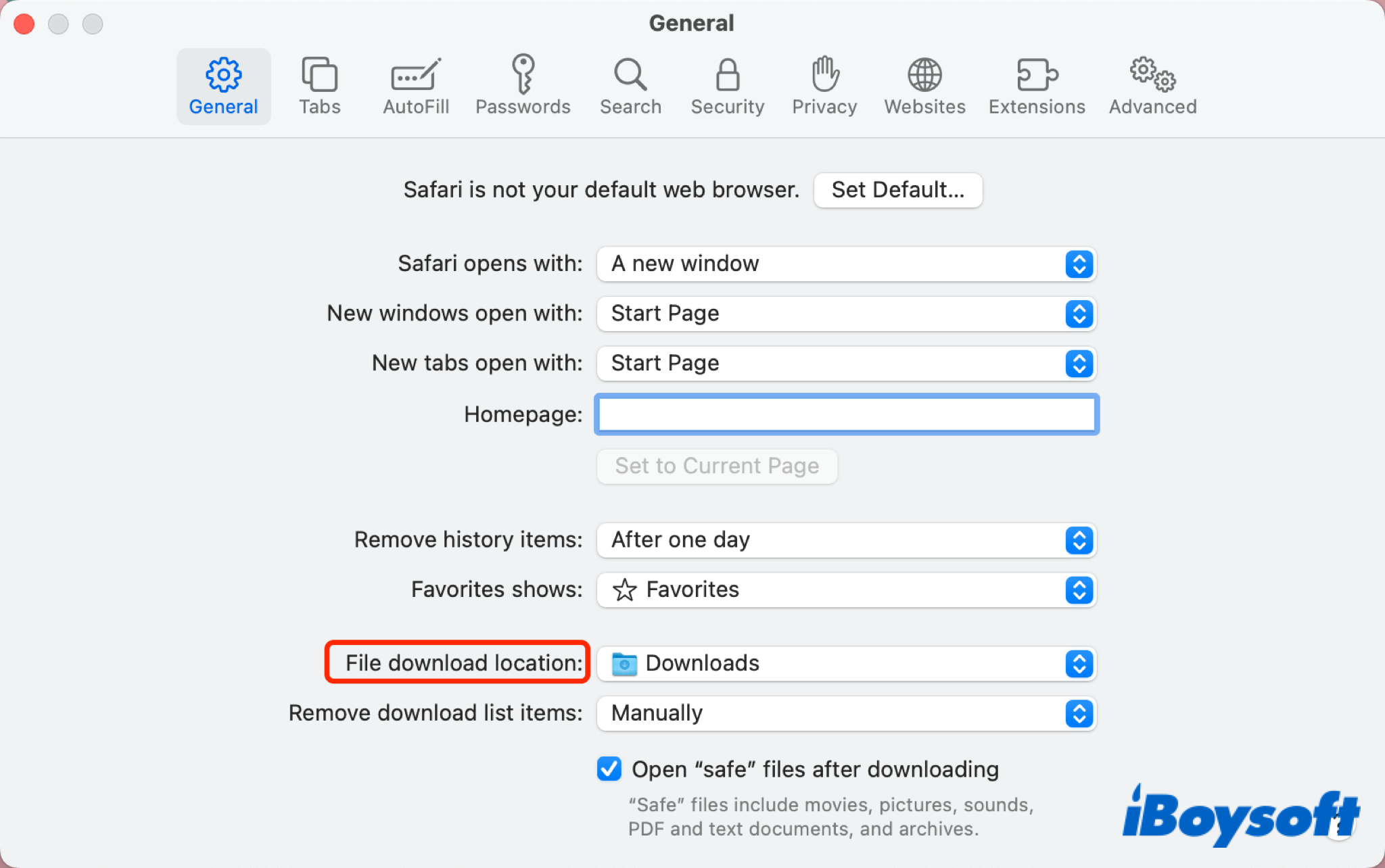1385x868 pixels.
Task: Open the Tabs preferences icon
Action: click(x=320, y=85)
